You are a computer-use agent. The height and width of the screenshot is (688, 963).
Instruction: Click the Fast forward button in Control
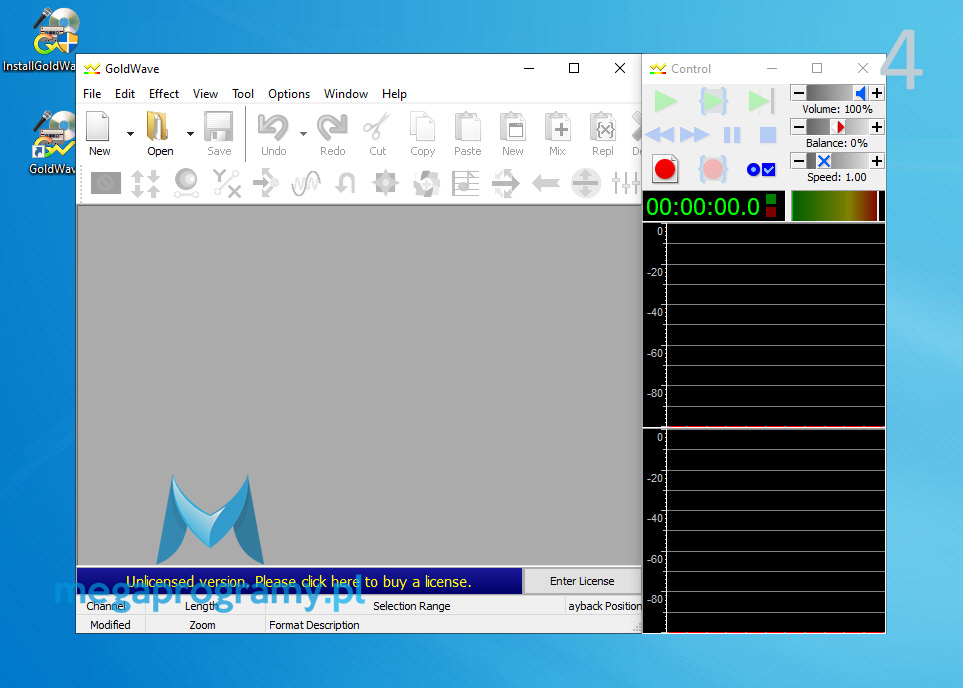pos(695,135)
